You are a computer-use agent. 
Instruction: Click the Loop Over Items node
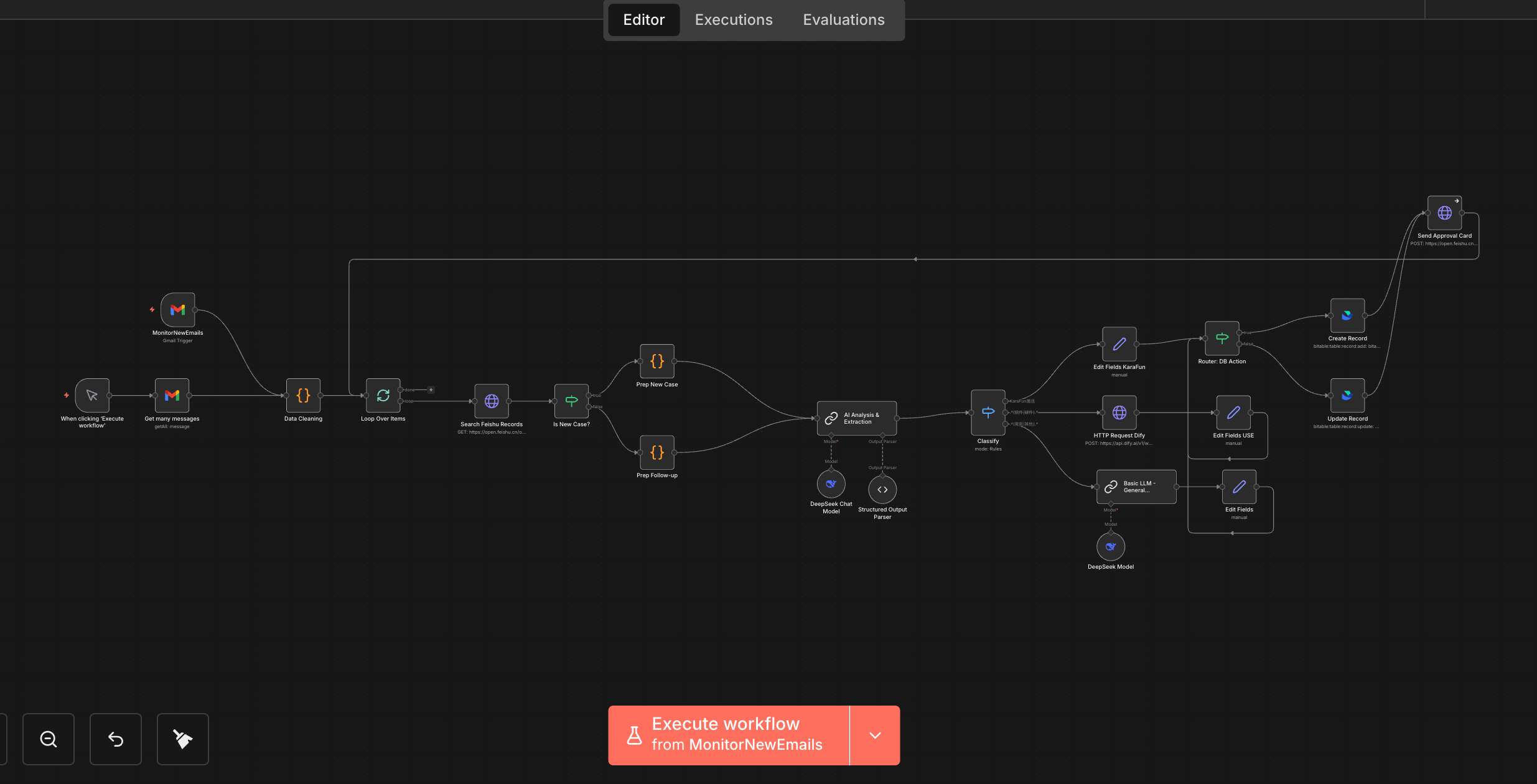(383, 395)
